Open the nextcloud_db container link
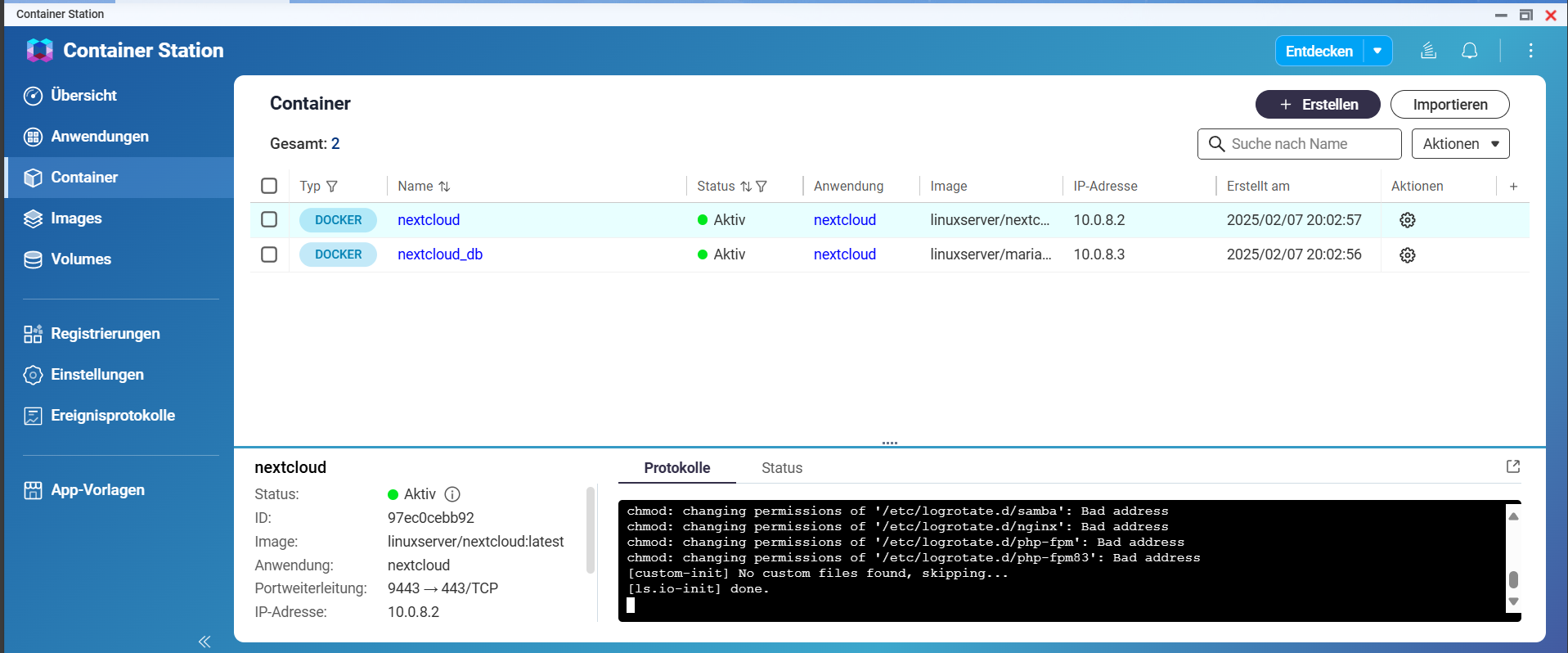Image resolution: width=1568 pixels, height=653 pixels. (440, 254)
